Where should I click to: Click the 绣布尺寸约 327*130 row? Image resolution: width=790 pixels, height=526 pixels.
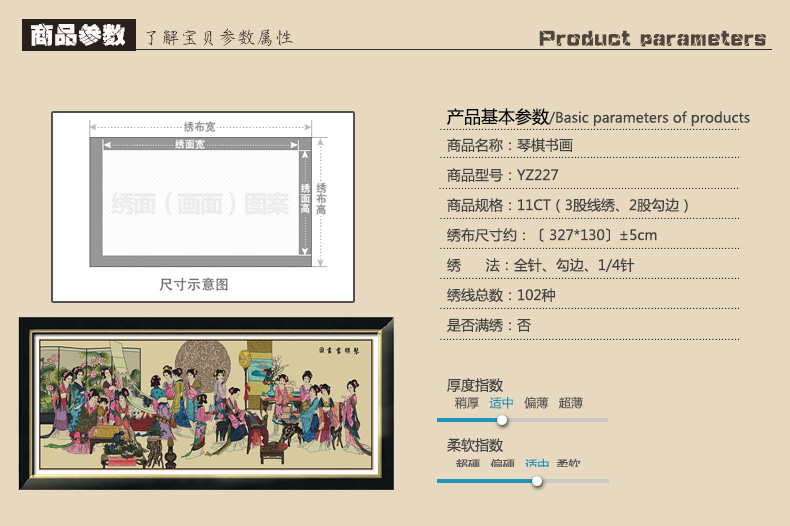click(x=552, y=235)
